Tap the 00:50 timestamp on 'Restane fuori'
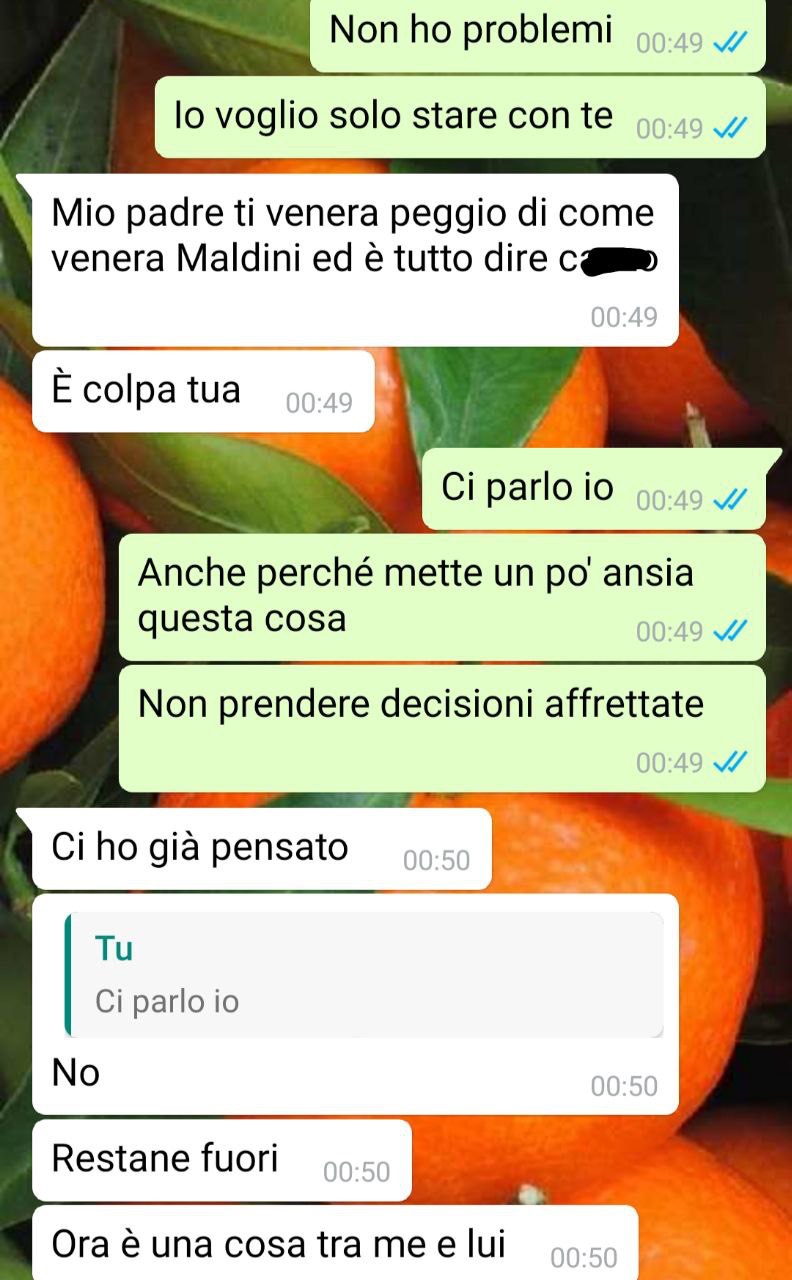 coord(357,1172)
